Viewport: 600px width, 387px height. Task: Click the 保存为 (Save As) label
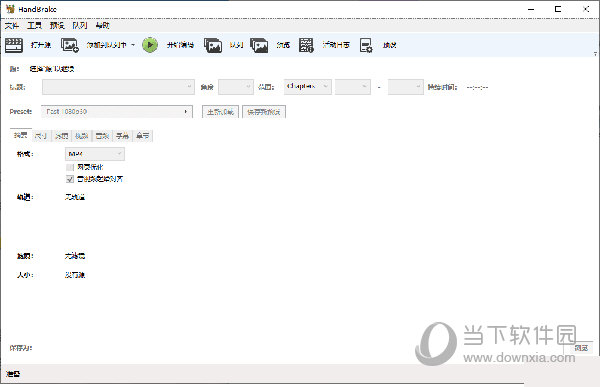[21, 348]
